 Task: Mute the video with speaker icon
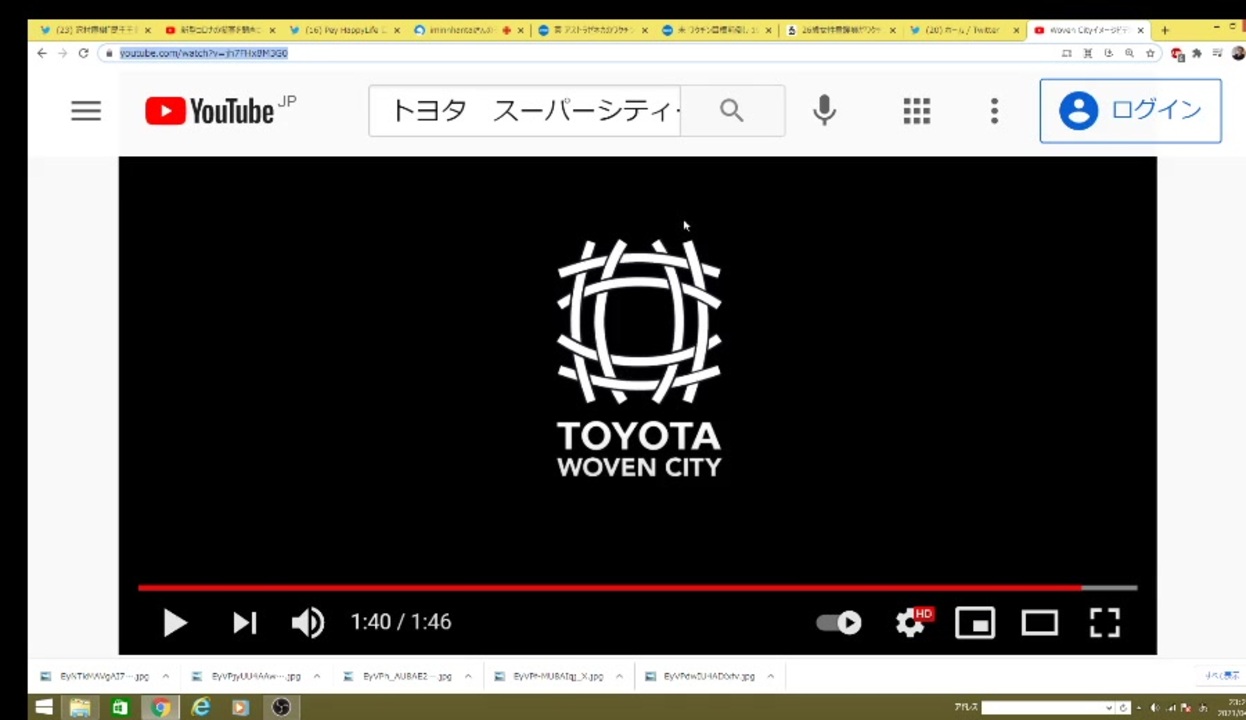[308, 622]
